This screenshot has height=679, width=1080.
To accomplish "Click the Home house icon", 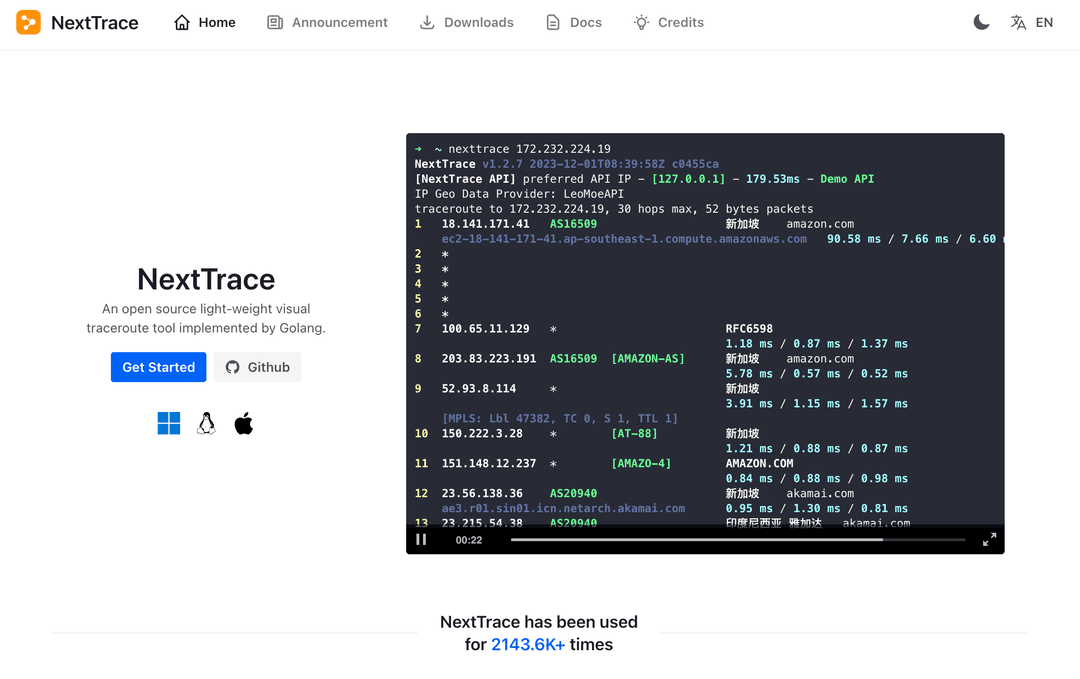I will [x=180, y=22].
